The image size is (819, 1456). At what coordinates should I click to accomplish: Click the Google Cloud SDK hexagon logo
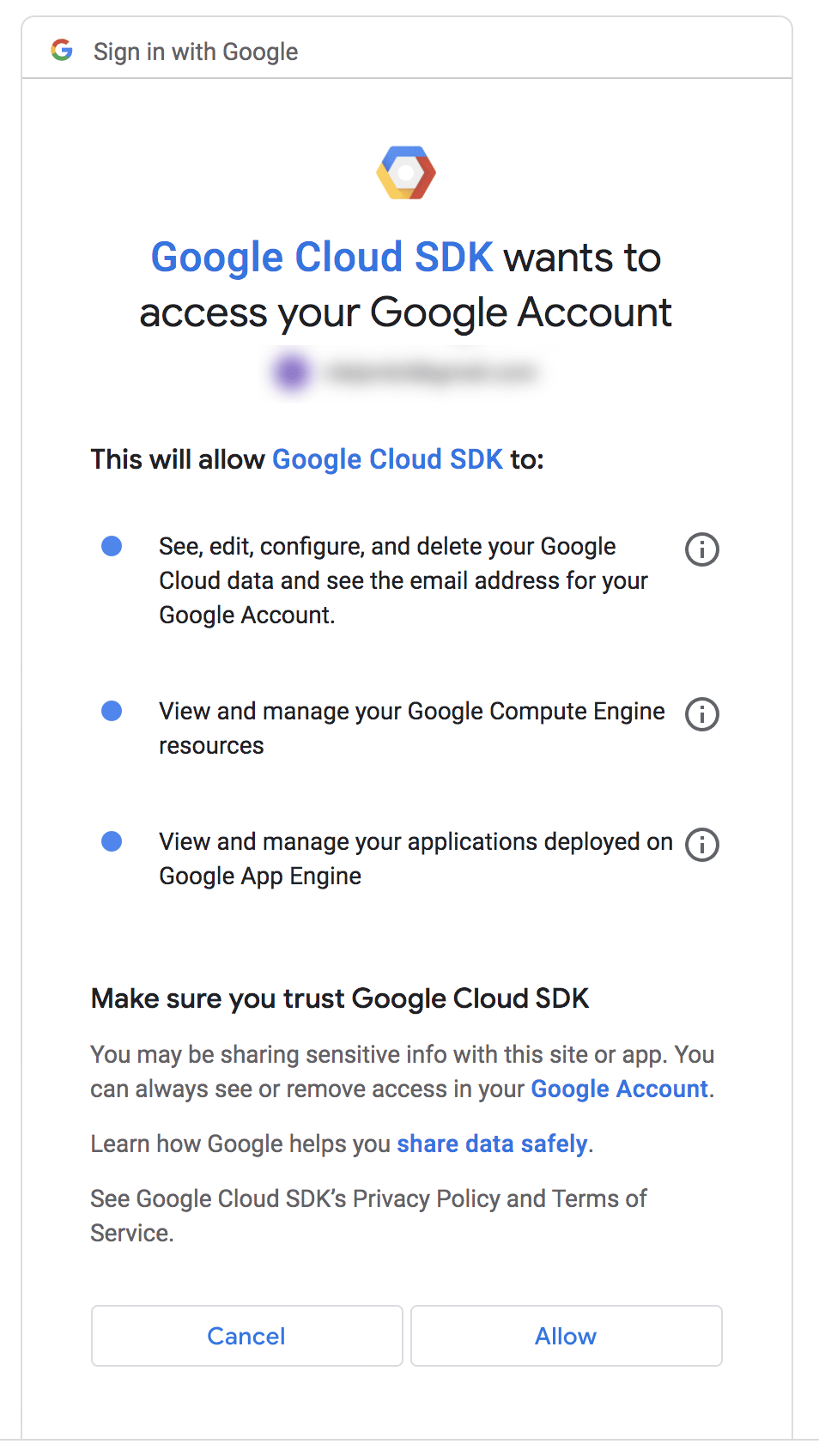point(407,172)
